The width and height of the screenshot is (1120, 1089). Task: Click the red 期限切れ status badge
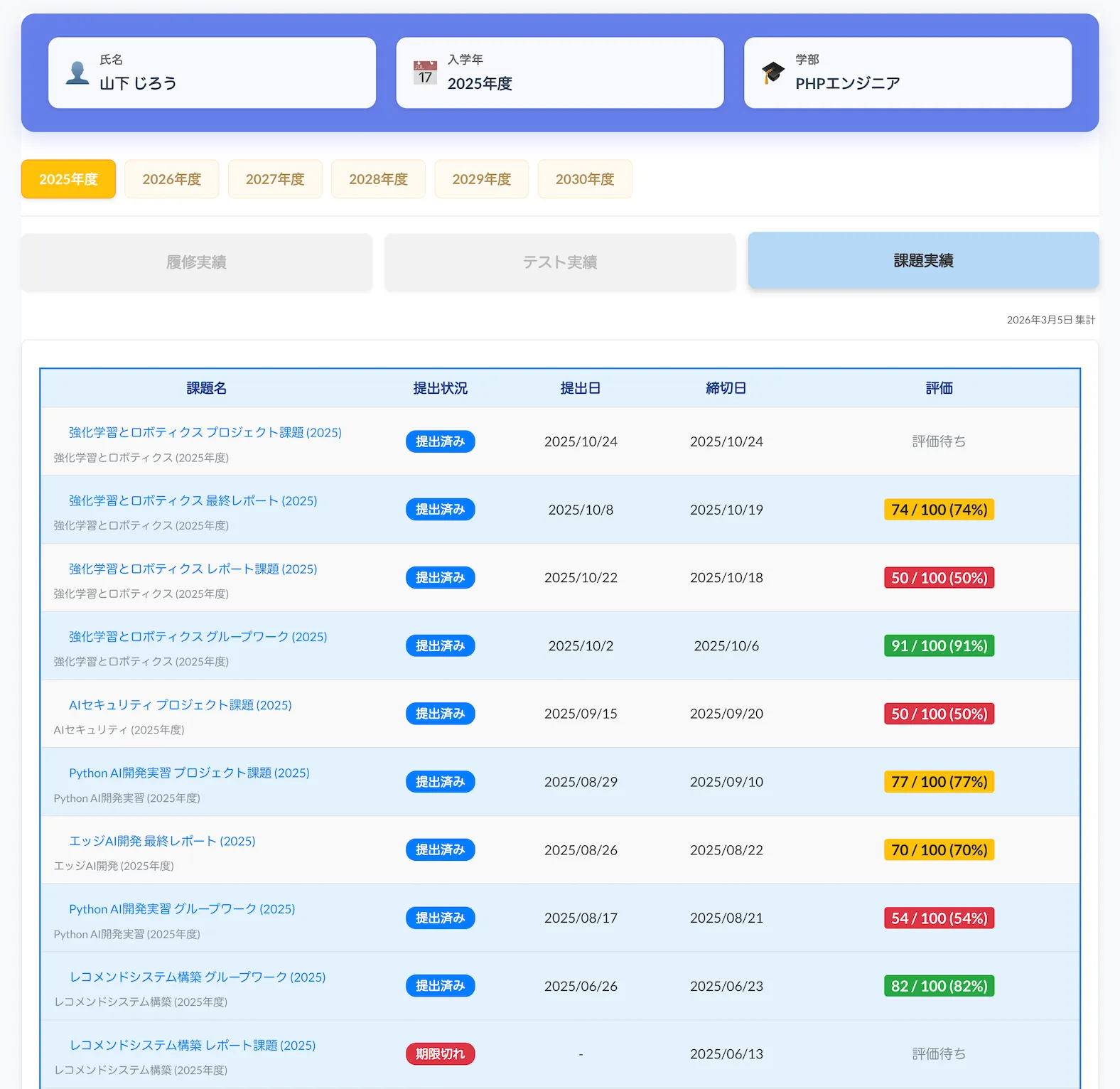tap(440, 1053)
